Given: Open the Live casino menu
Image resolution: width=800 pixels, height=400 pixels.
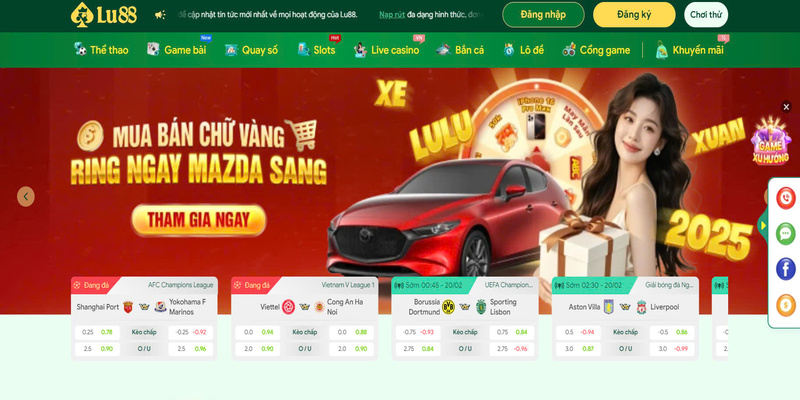Looking at the screenshot, I should (x=388, y=50).
